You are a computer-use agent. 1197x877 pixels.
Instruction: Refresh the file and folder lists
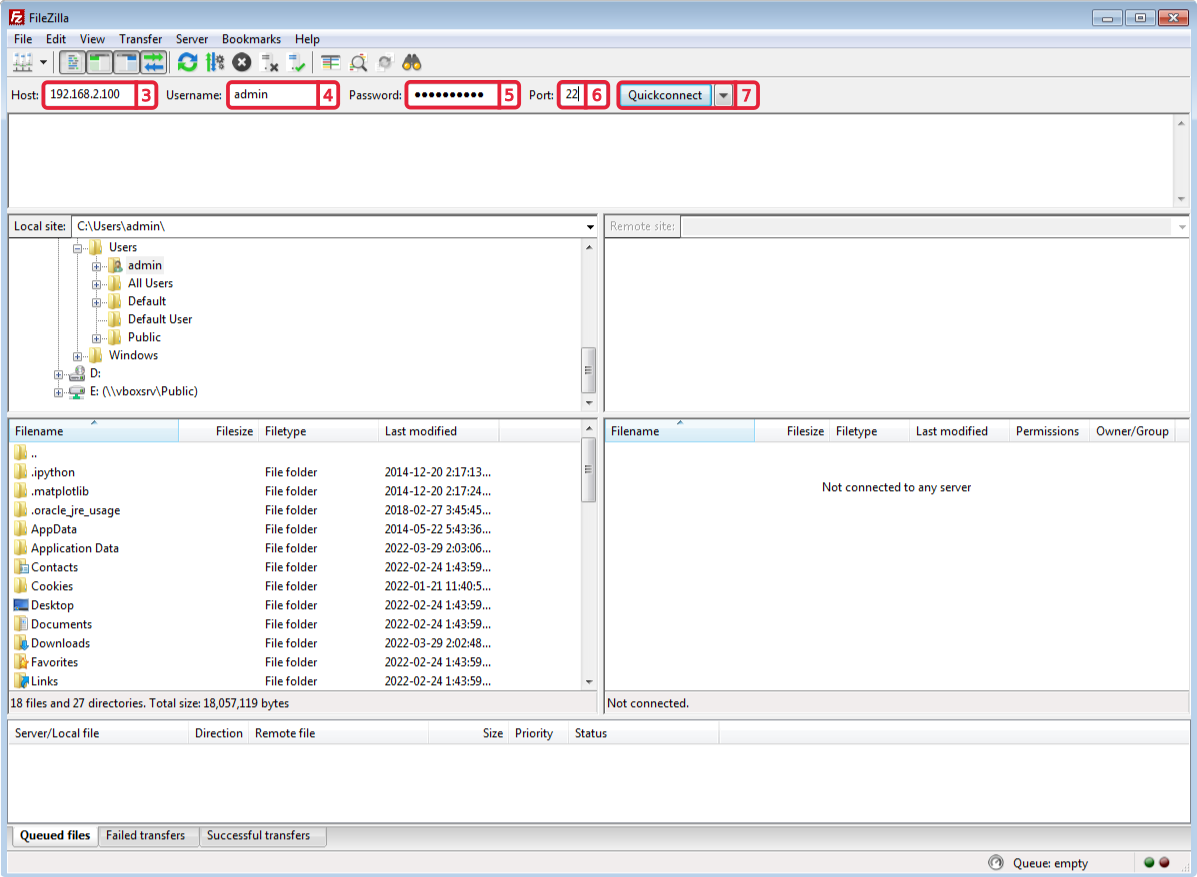point(187,63)
